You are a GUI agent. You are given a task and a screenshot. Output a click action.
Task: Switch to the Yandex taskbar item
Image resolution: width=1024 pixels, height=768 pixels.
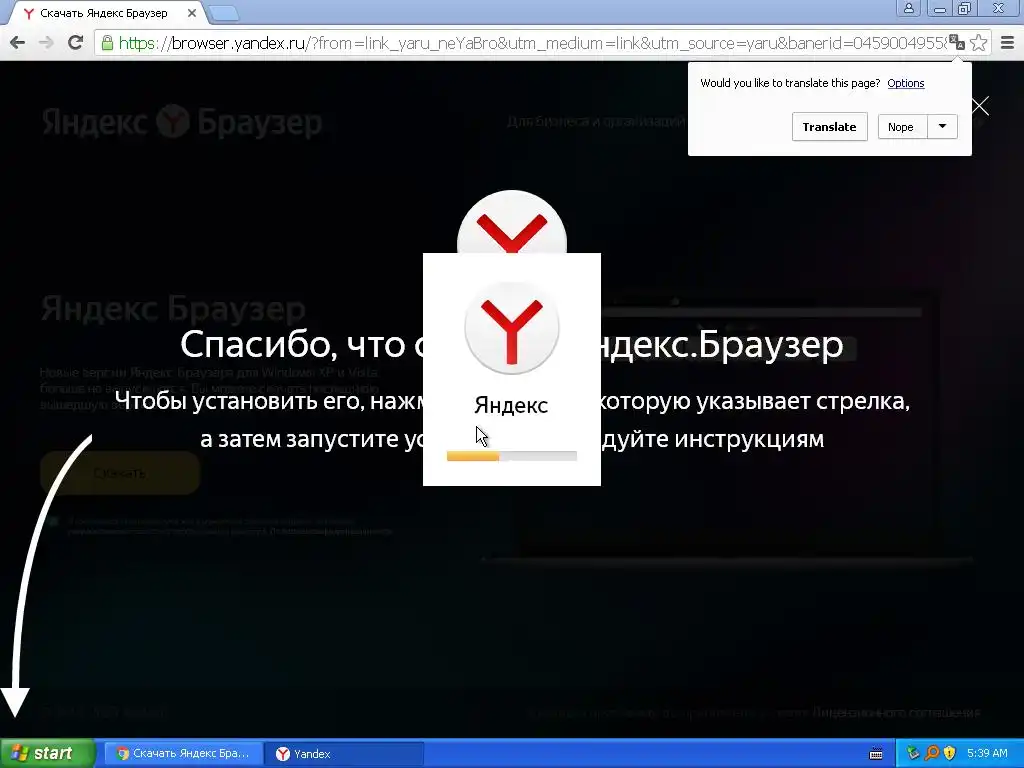click(x=345, y=754)
